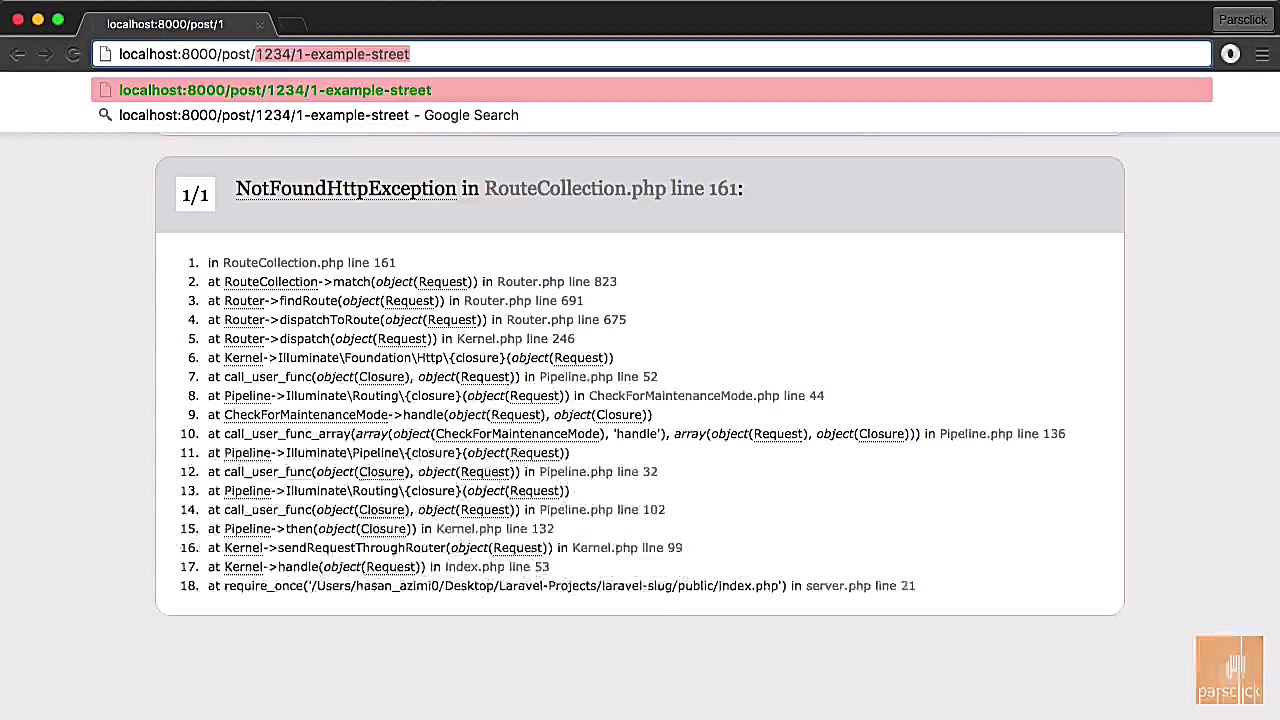Click the page icon inside the address bar
The width and height of the screenshot is (1280, 720).
(x=105, y=54)
